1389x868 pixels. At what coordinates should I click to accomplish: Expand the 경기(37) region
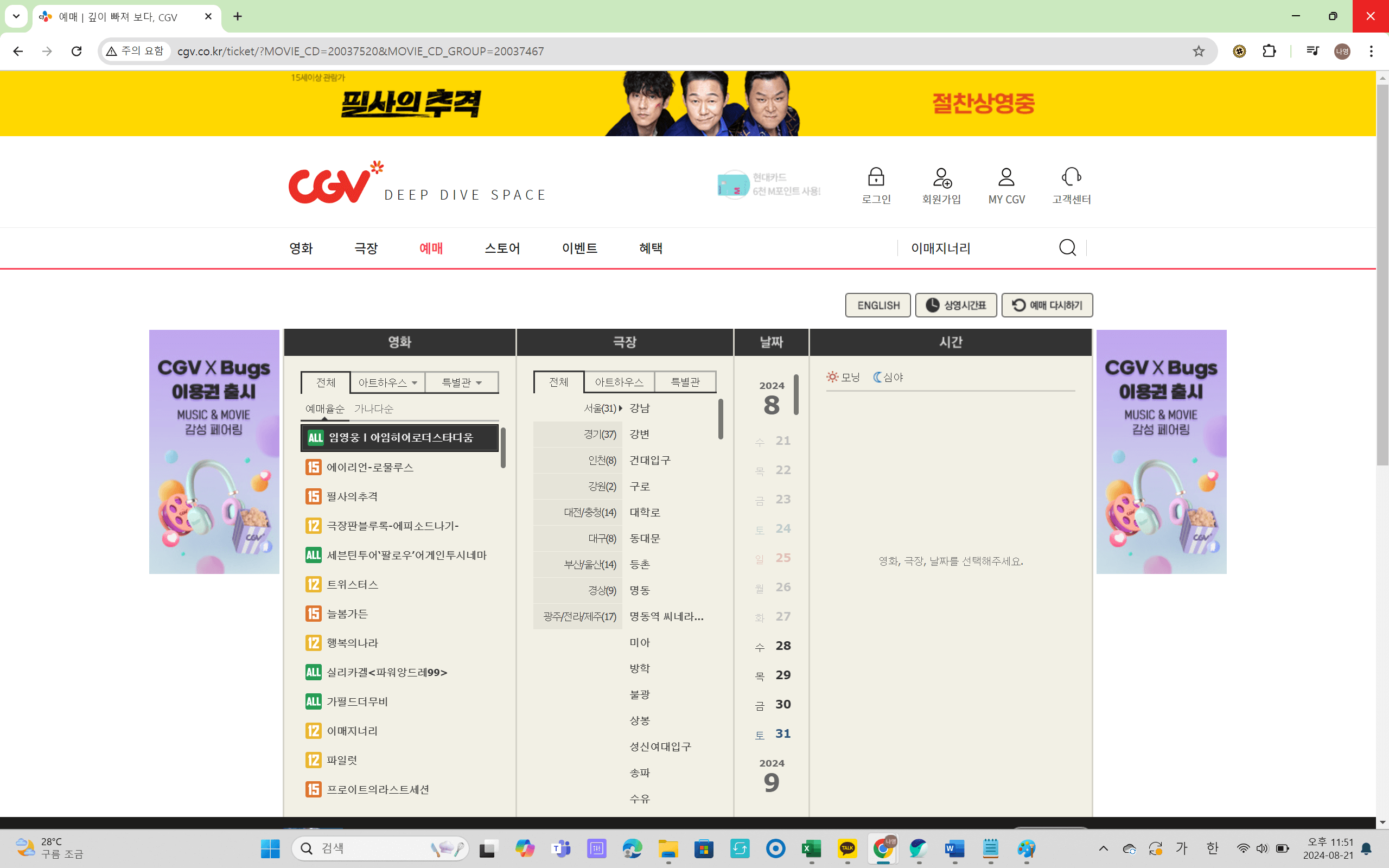pyautogui.click(x=577, y=435)
